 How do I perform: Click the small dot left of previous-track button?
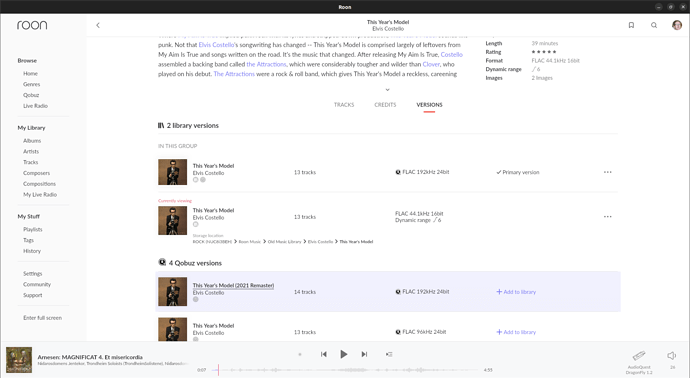tap(300, 354)
